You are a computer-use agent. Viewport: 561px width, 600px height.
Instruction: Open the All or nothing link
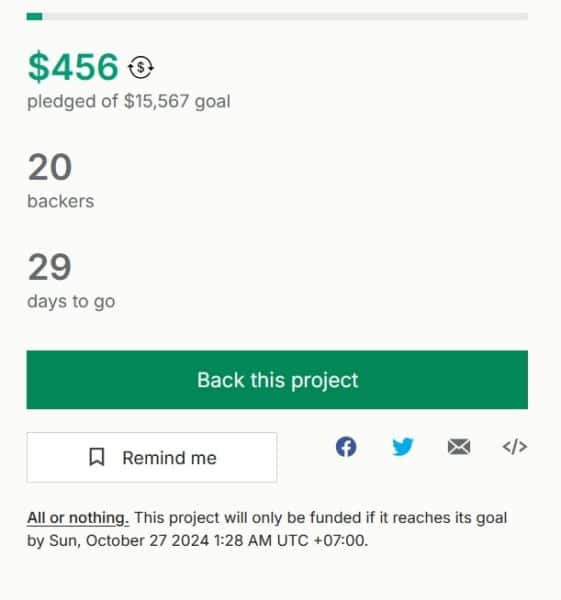click(78, 518)
